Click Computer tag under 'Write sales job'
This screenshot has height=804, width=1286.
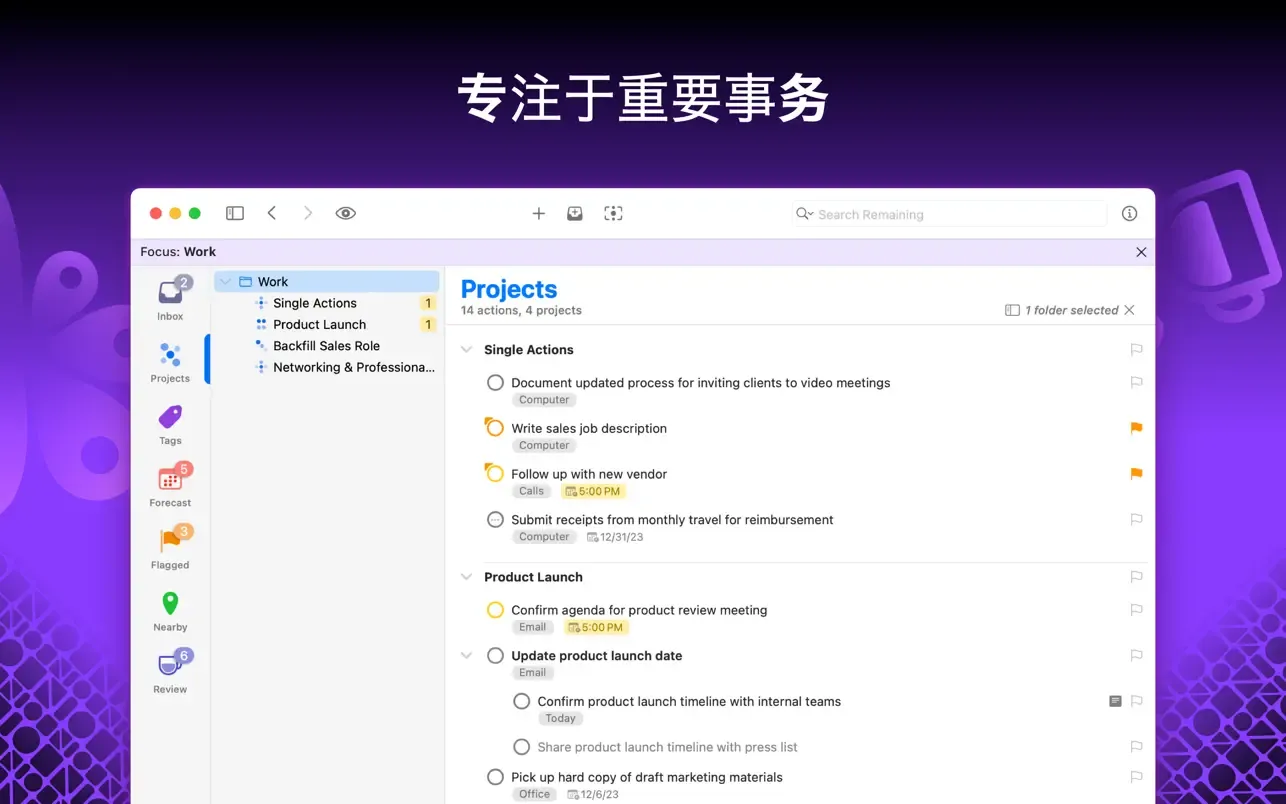click(544, 445)
